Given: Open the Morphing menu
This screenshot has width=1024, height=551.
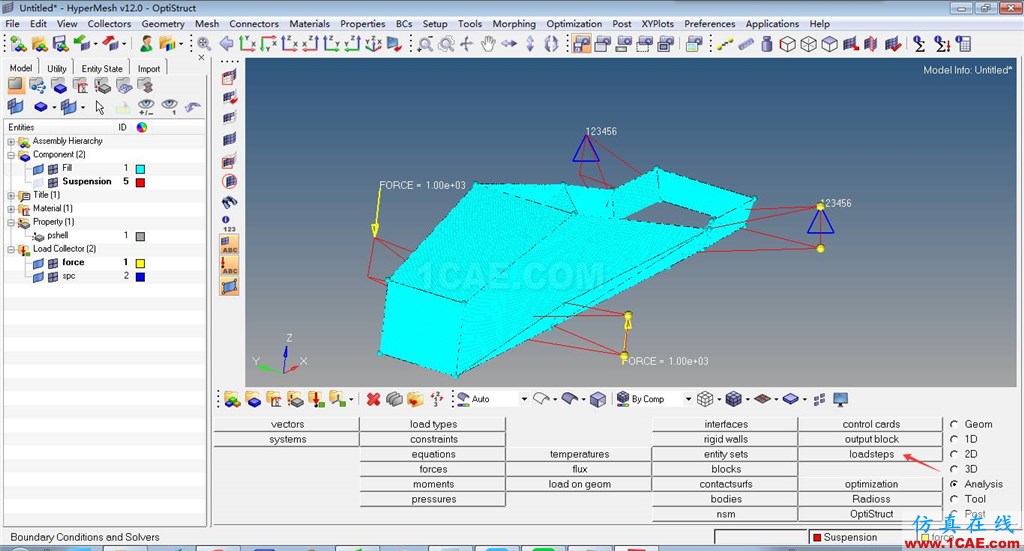Looking at the screenshot, I should coord(514,24).
